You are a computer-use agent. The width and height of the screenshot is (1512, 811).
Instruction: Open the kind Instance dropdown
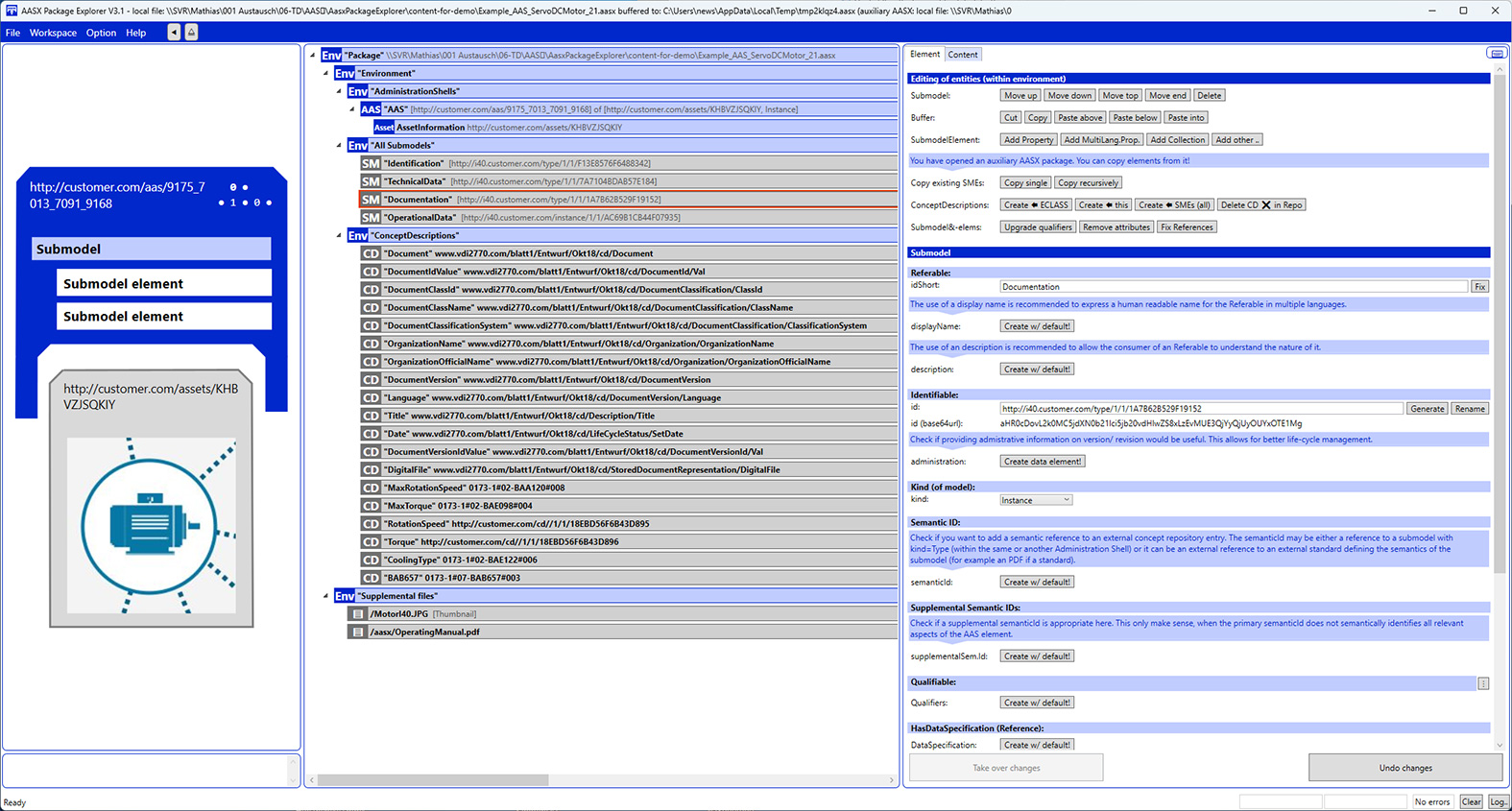pos(1035,500)
